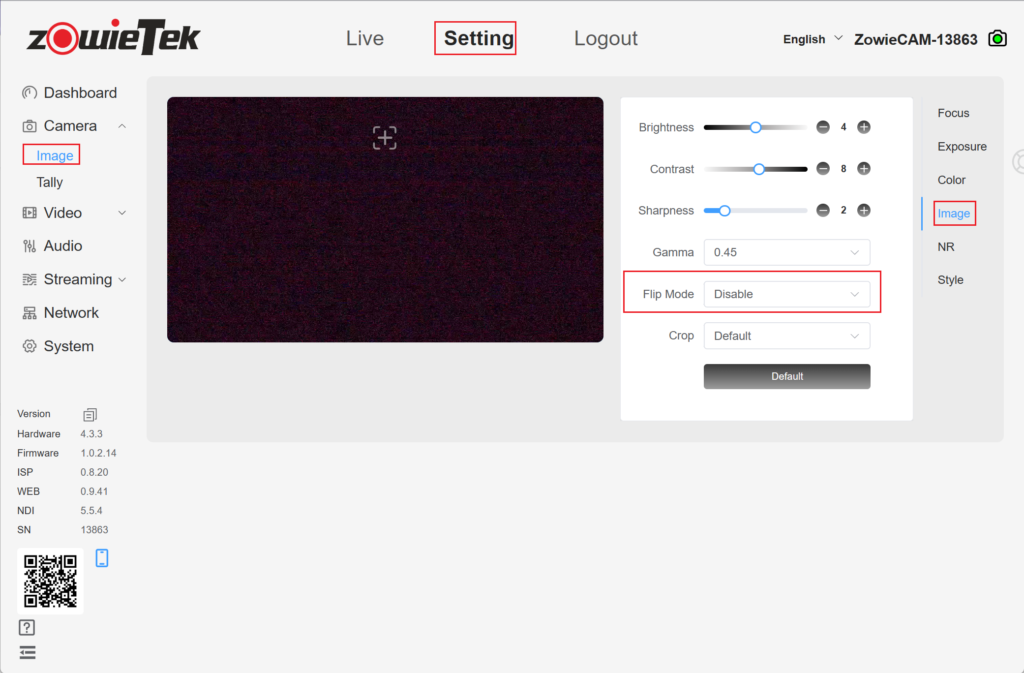1024x673 pixels.
Task: Expand the Streaming menu chevron
Action: (122, 279)
